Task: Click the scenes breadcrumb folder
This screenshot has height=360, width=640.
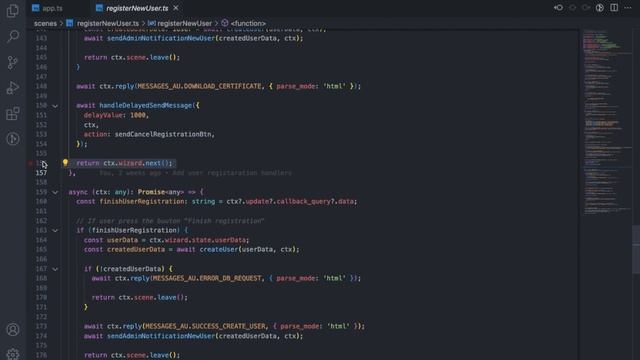Action: (45, 23)
